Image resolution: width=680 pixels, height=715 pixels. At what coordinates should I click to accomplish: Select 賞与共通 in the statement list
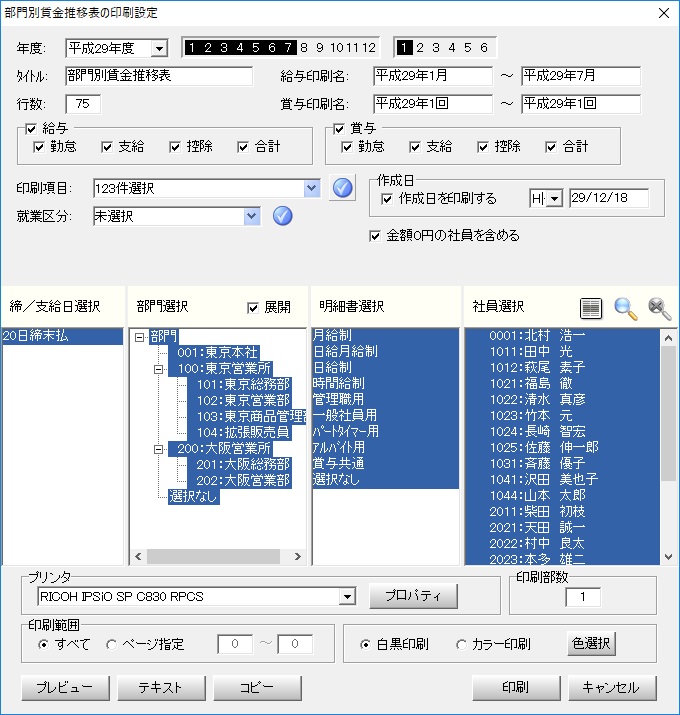pos(385,464)
